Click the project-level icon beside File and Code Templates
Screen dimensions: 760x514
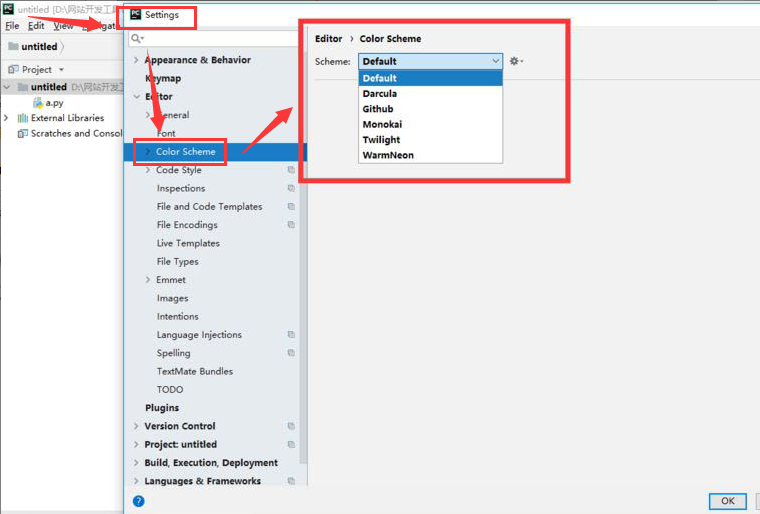coord(291,206)
